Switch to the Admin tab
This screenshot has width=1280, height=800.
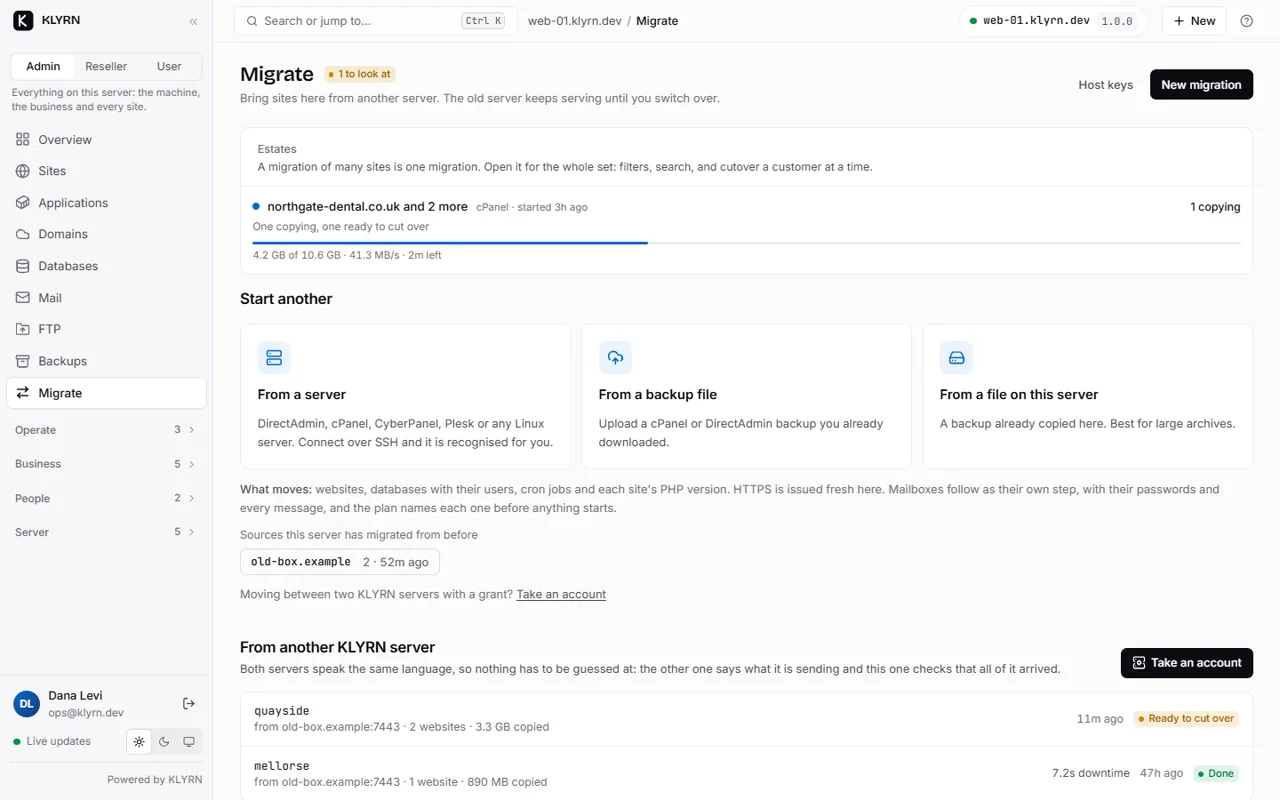pos(43,66)
